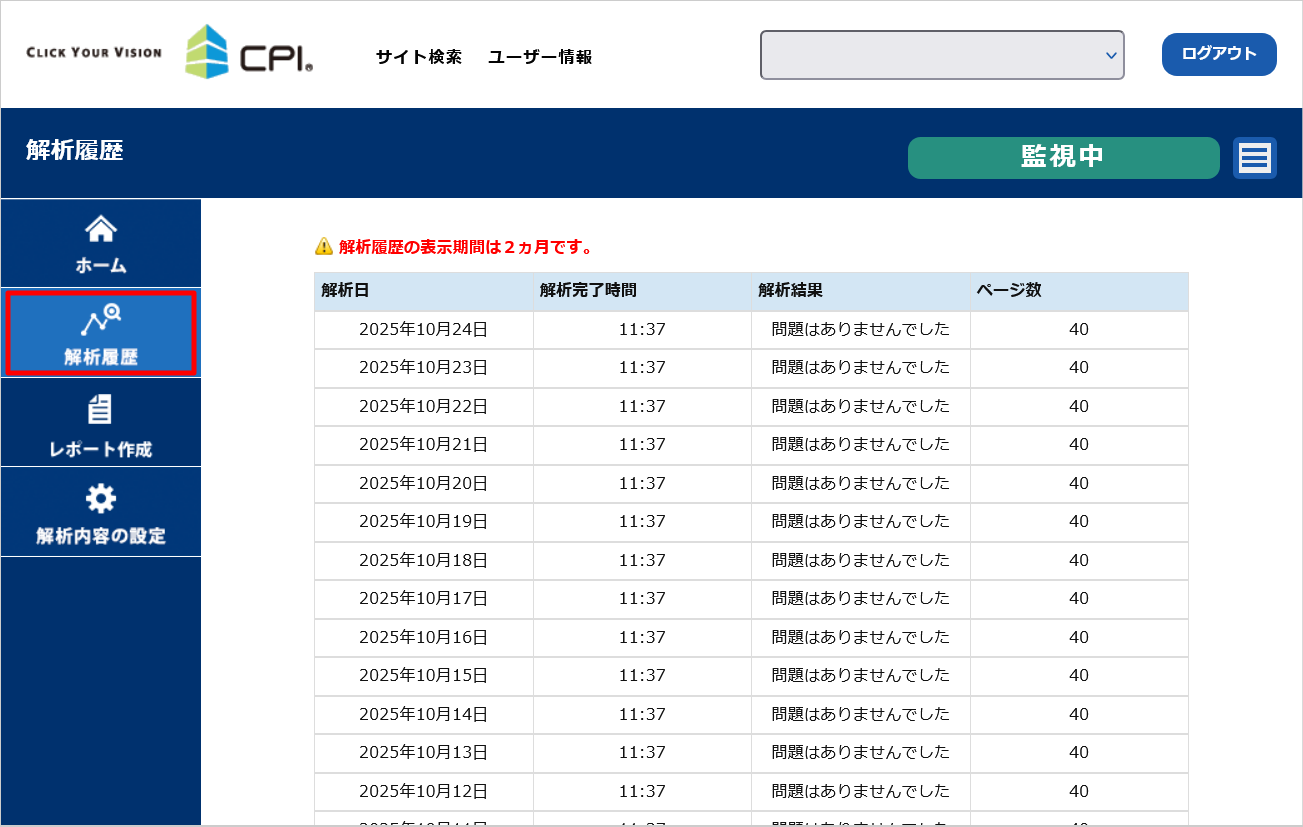Open 解析内容の設定 gear icon
The width and height of the screenshot is (1303, 827).
pyautogui.click(x=101, y=497)
